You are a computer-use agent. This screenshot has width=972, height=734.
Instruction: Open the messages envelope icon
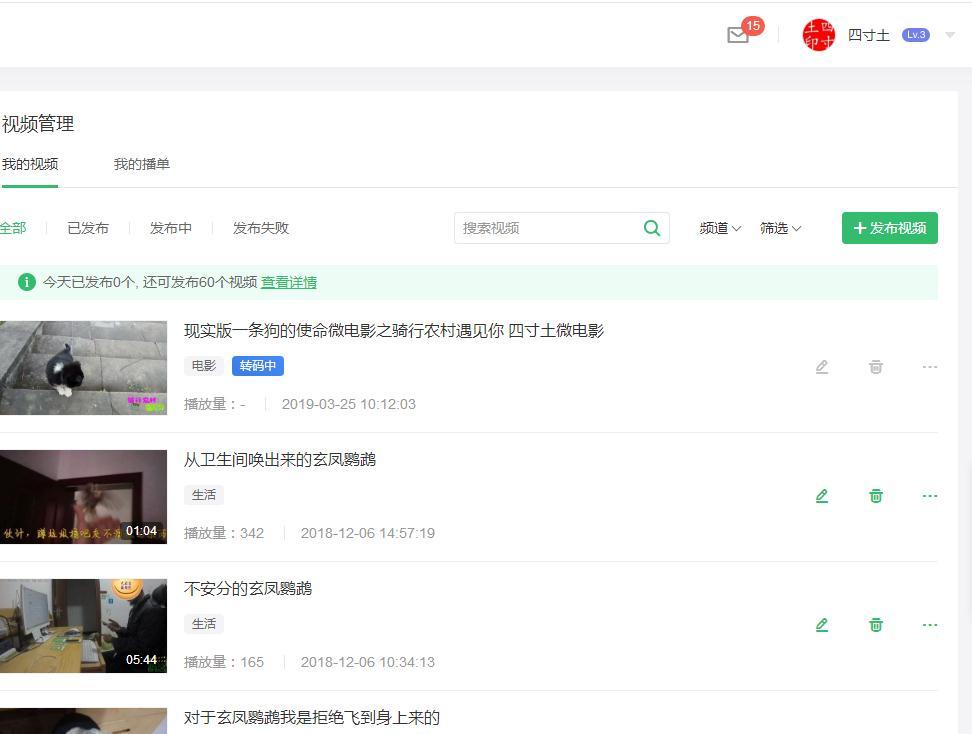(737, 35)
